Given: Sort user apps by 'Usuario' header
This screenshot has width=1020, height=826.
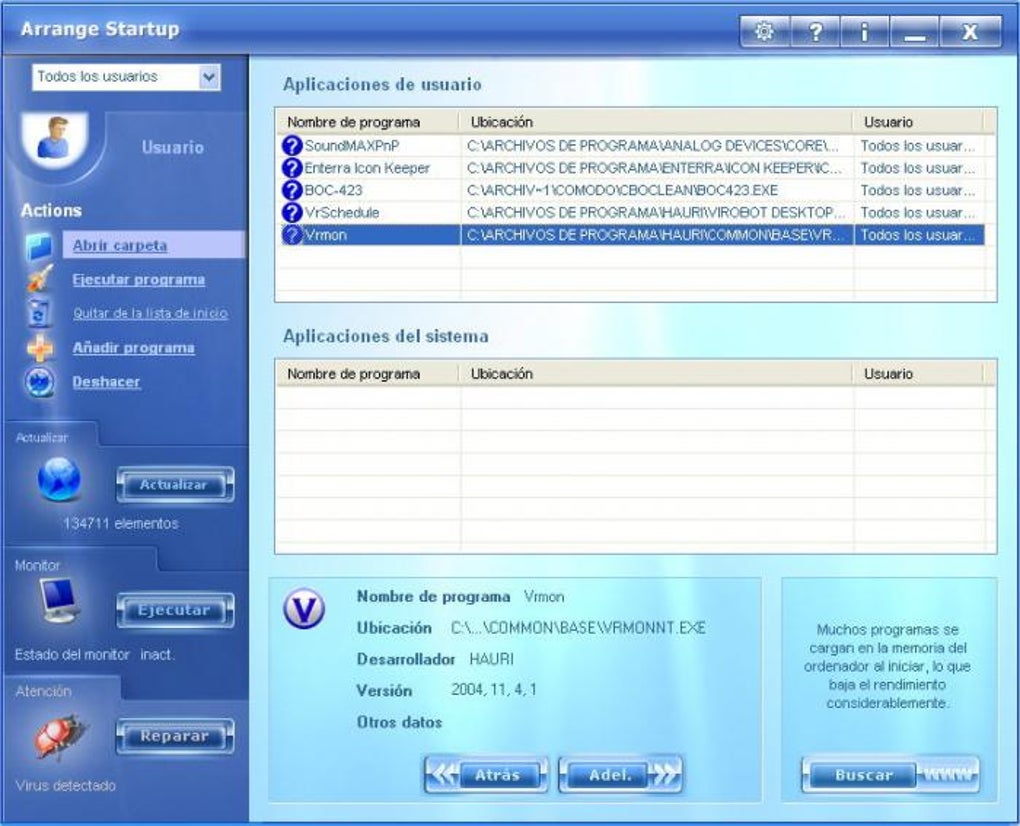Looking at the screenshot, I should click(918, 122).
